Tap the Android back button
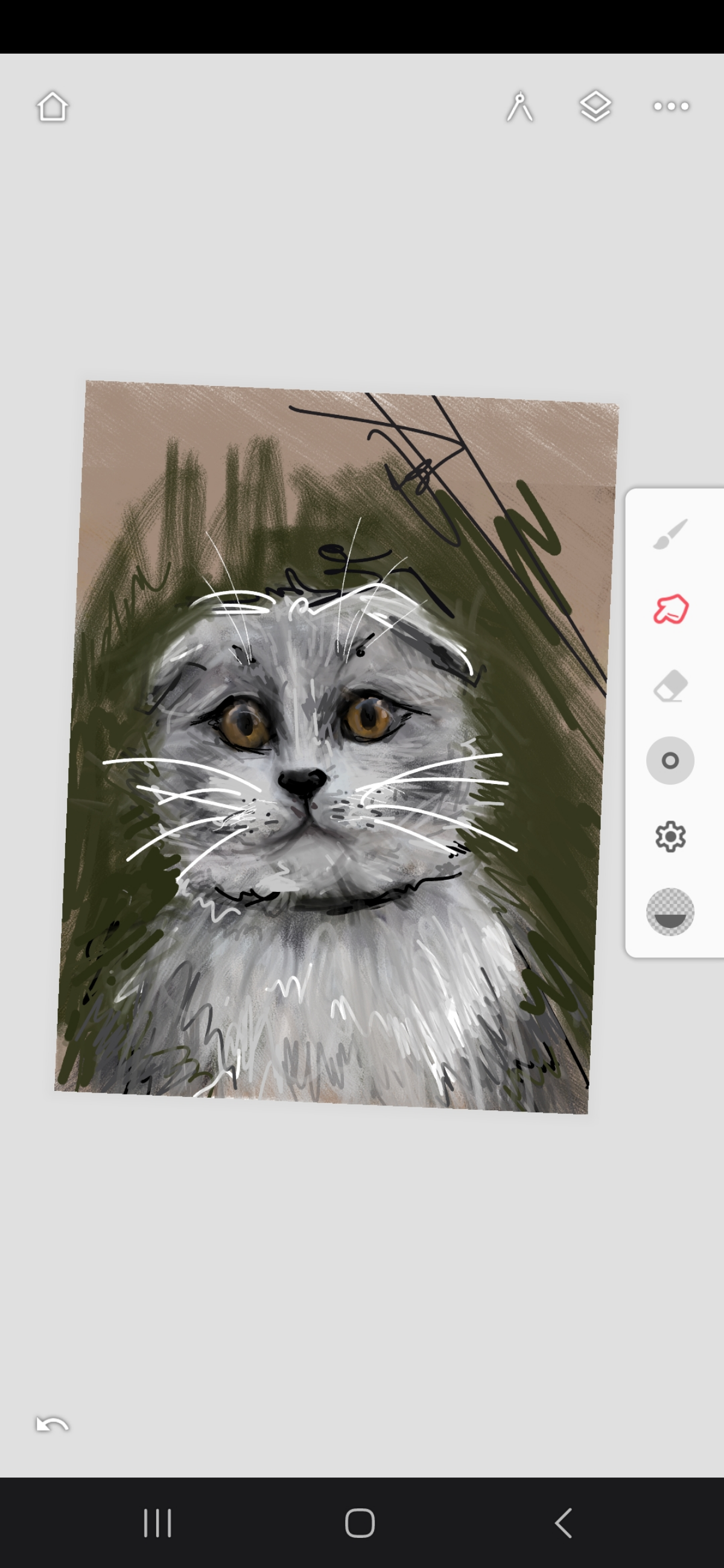This screenshot has width=724, height=1568. point(564,1523)
